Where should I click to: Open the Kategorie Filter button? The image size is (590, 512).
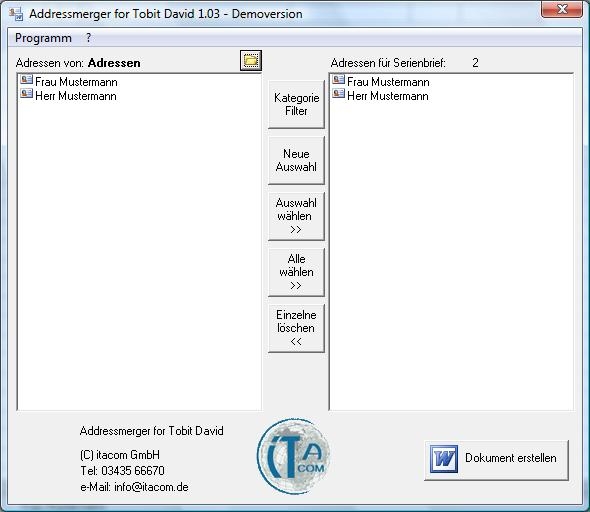tap(296, 104)
